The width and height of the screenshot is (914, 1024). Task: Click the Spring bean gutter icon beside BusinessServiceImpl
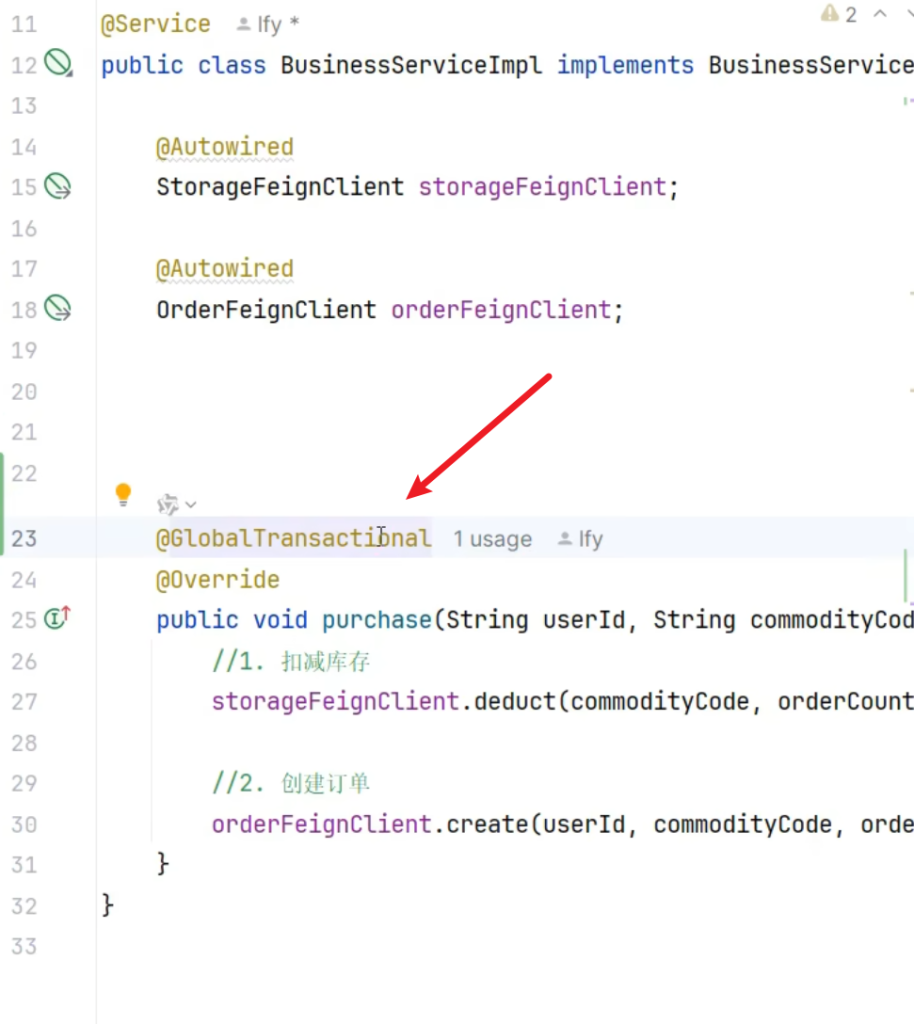click(59, 65)
